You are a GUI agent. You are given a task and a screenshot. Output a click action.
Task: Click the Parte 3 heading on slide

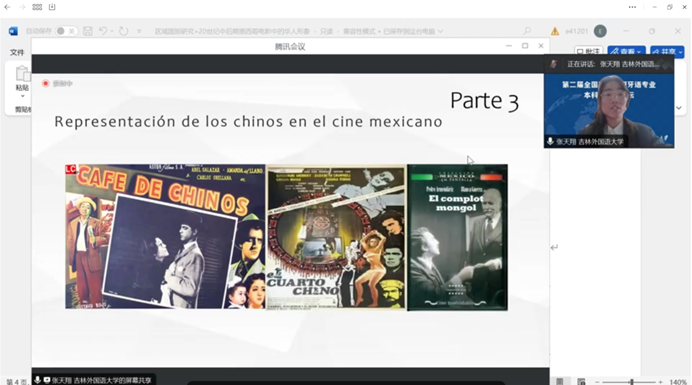tap(484, 101)
